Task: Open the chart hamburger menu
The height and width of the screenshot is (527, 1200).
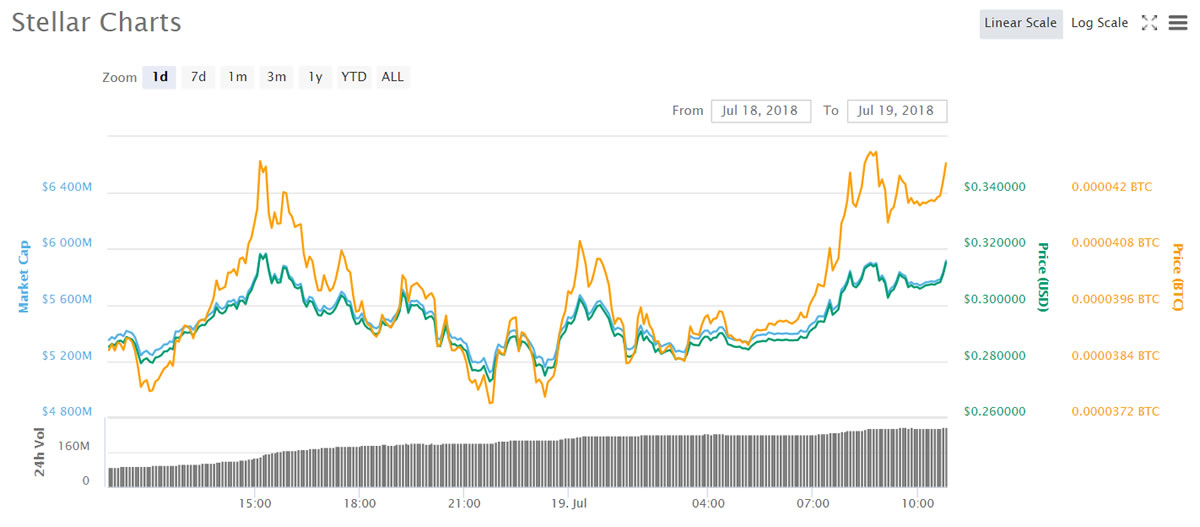Action: [1176, 22]
